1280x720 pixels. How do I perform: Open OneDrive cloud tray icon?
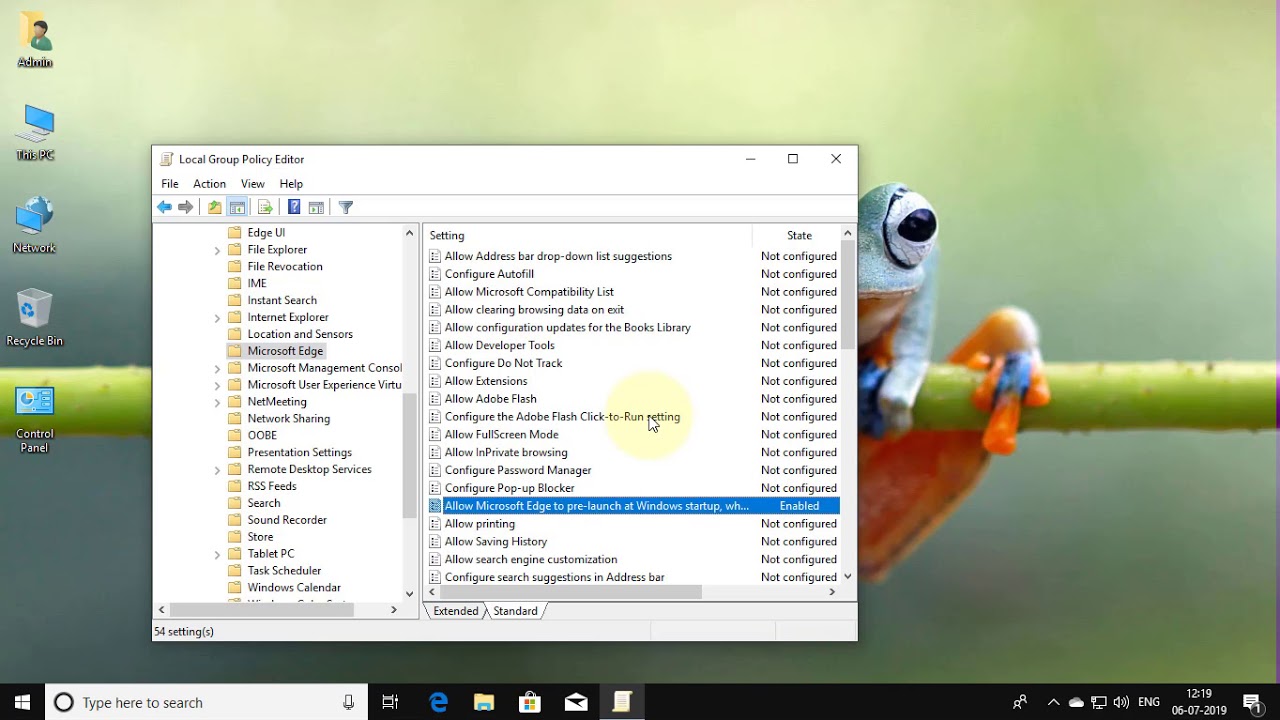(x=1076, y=702)
